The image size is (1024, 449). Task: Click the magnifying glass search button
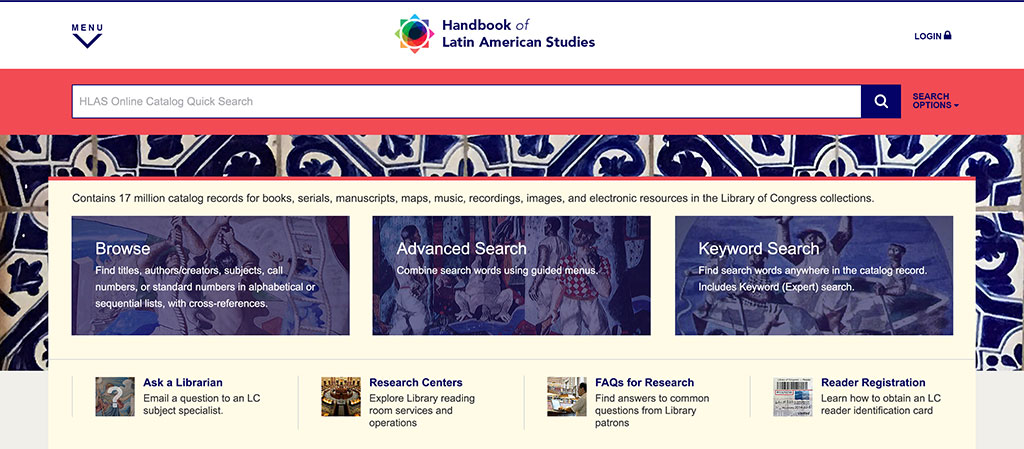[880, 101]
